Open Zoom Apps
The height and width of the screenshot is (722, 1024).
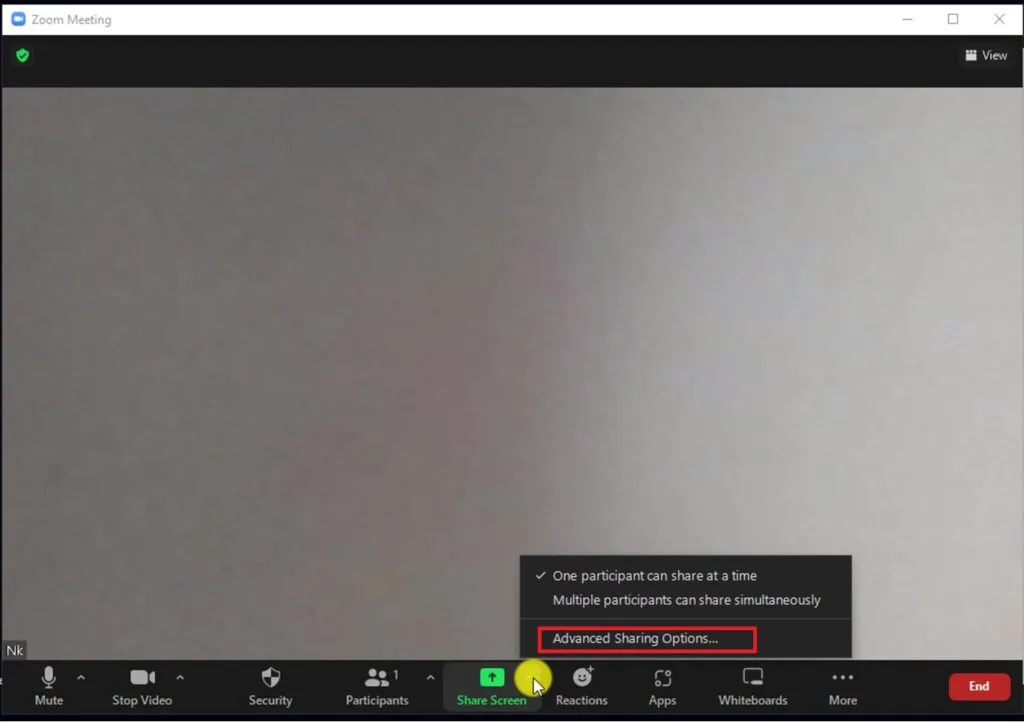[x=662, y=686]
